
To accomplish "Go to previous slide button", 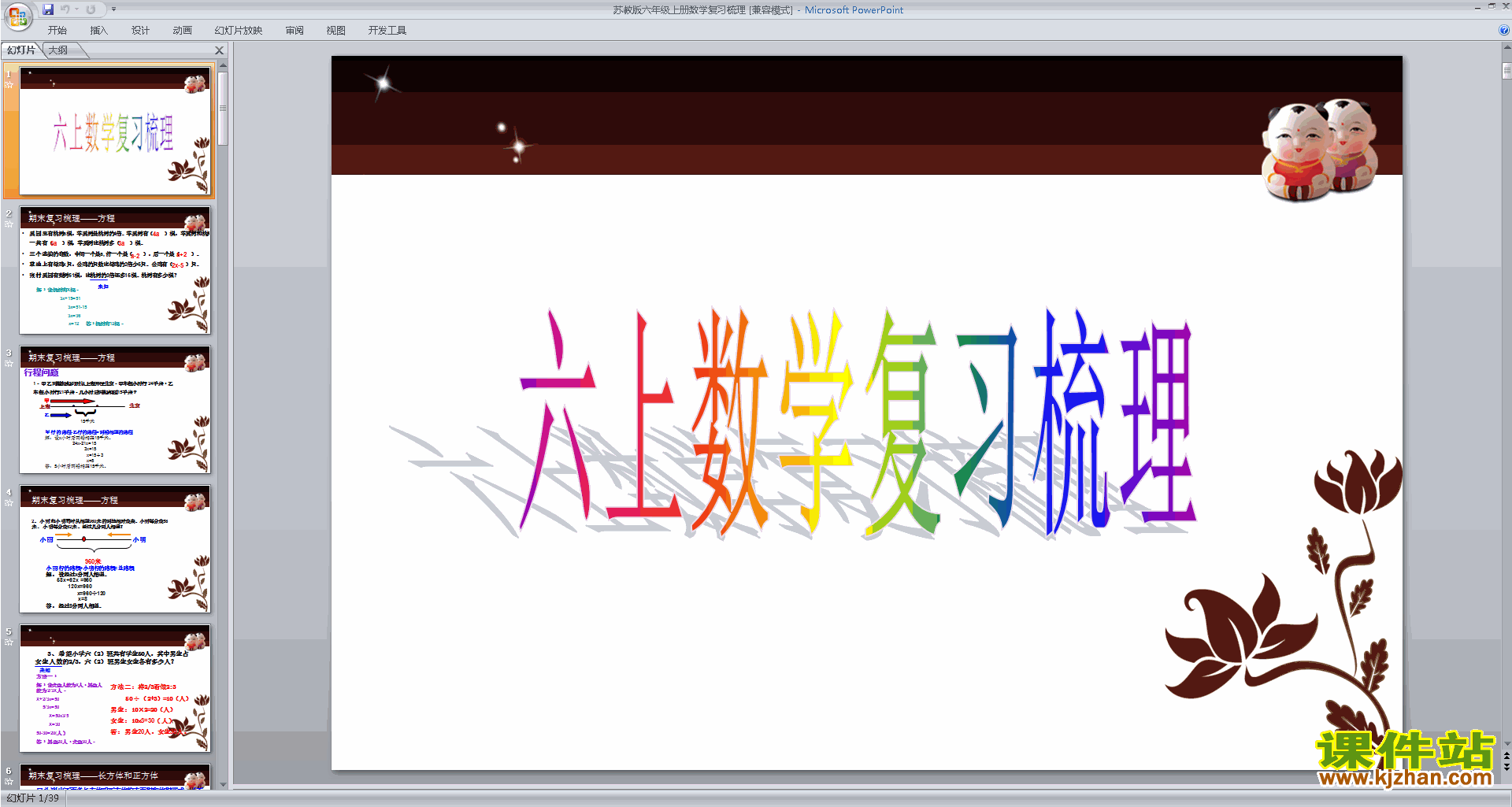I will tap(1506, 756).
